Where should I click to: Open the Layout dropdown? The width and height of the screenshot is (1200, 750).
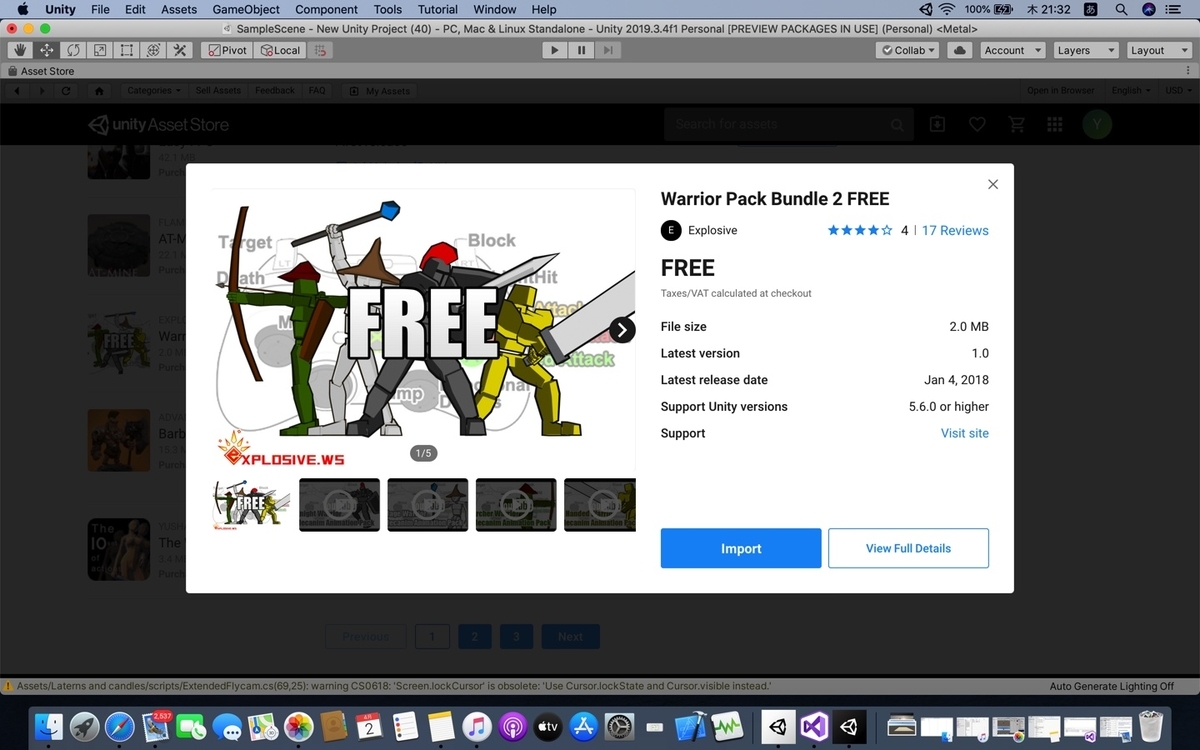click(1158, 50)
